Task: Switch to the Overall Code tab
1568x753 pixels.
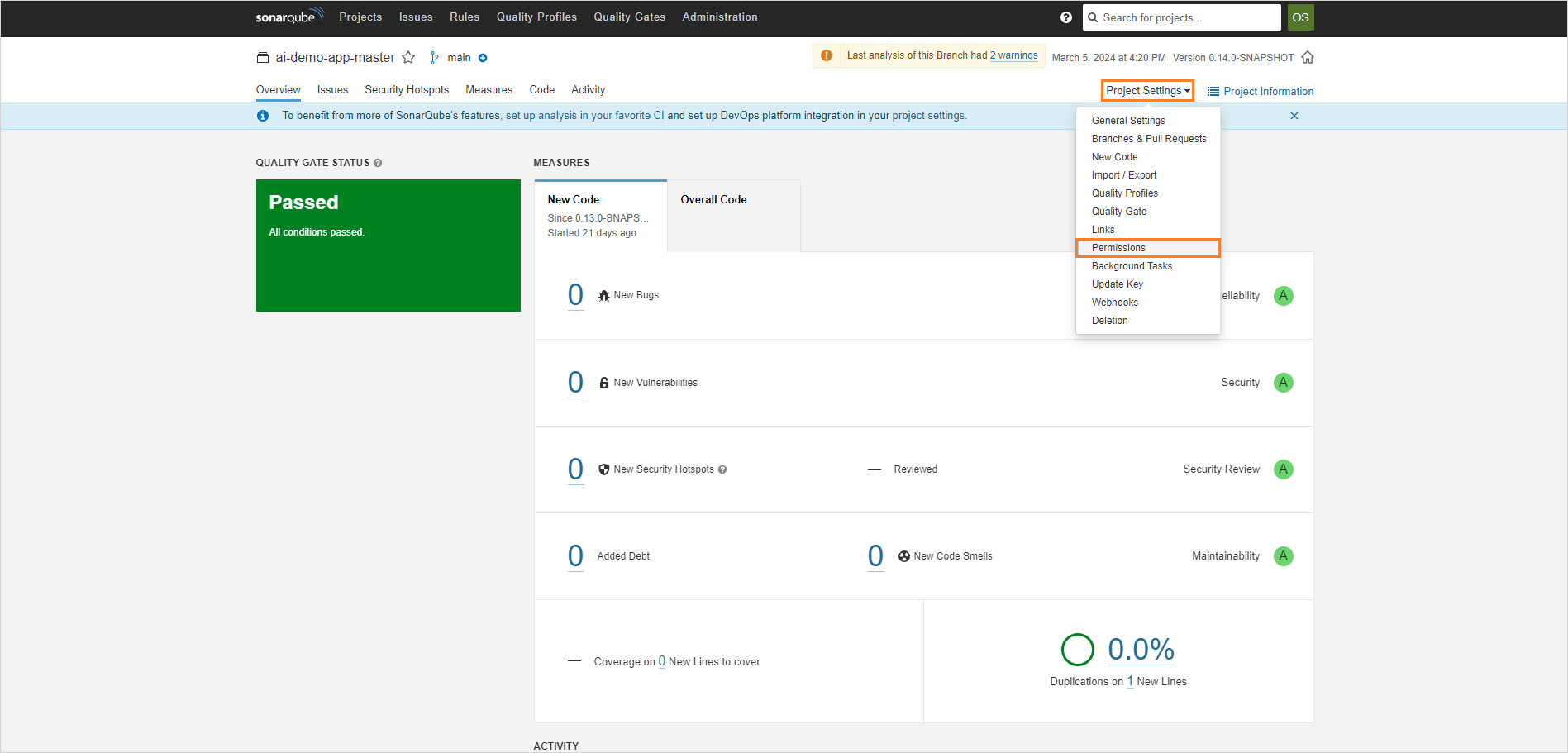Action: (713, 199)
